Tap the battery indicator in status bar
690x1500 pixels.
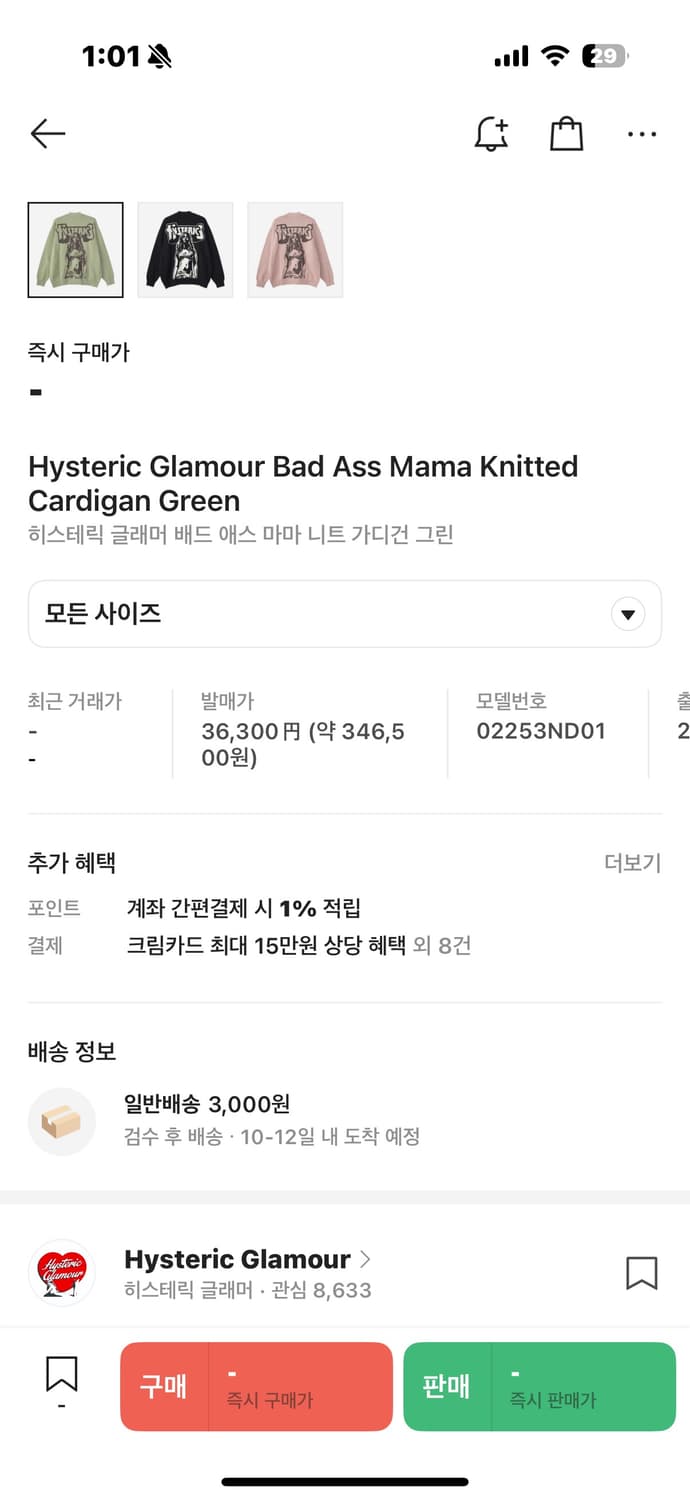tap(604, 57)
